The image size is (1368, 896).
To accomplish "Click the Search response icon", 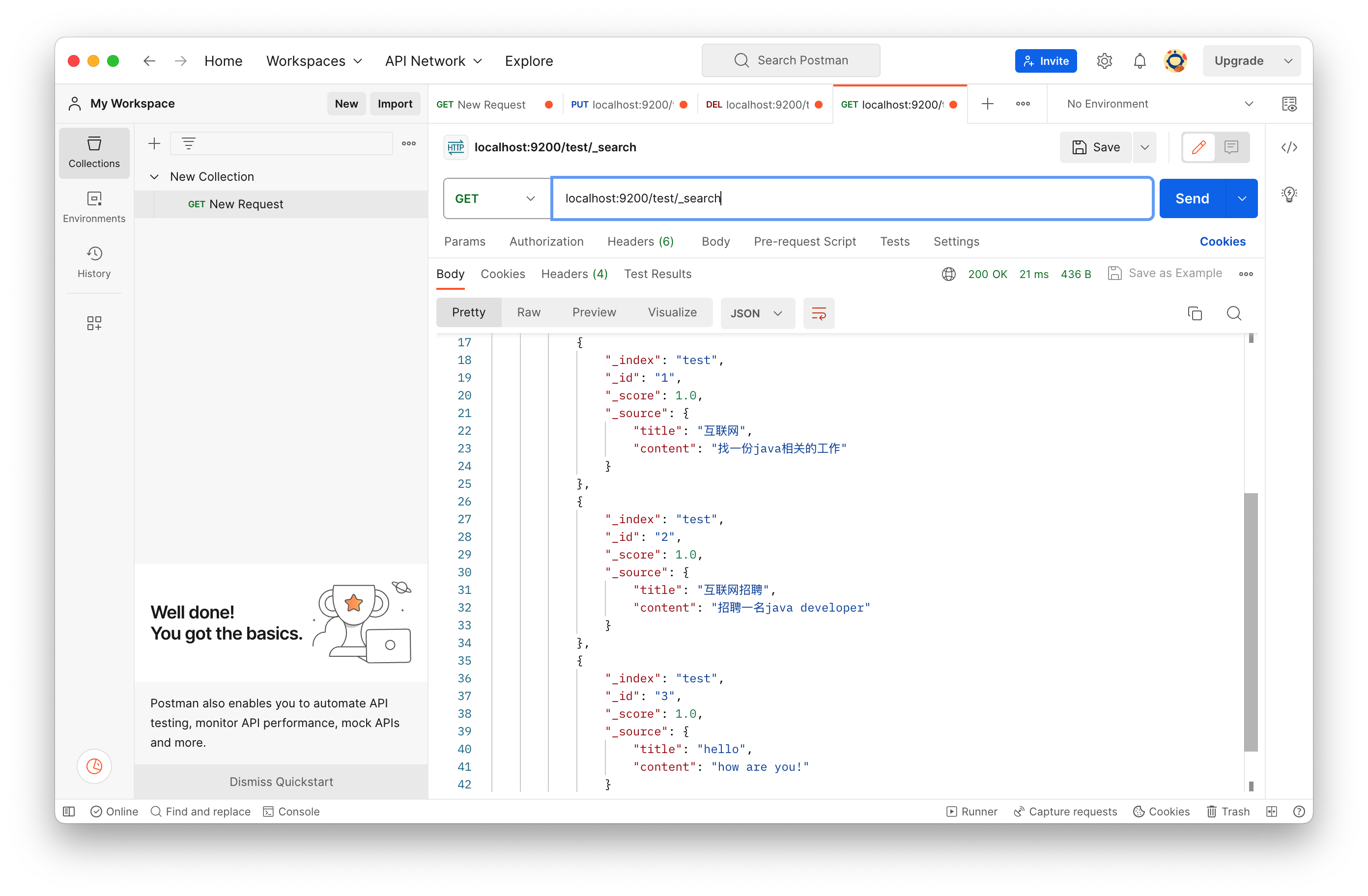I will pyautogui.click(x=1233, y=313).
